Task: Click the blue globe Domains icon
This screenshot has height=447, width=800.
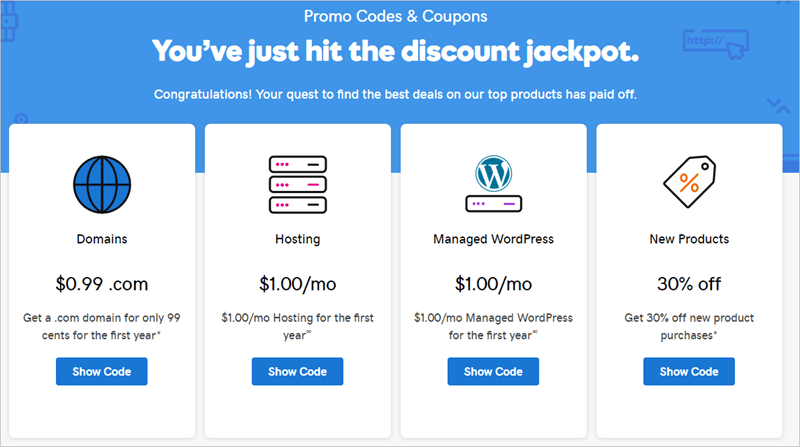Action: [102, 184]
